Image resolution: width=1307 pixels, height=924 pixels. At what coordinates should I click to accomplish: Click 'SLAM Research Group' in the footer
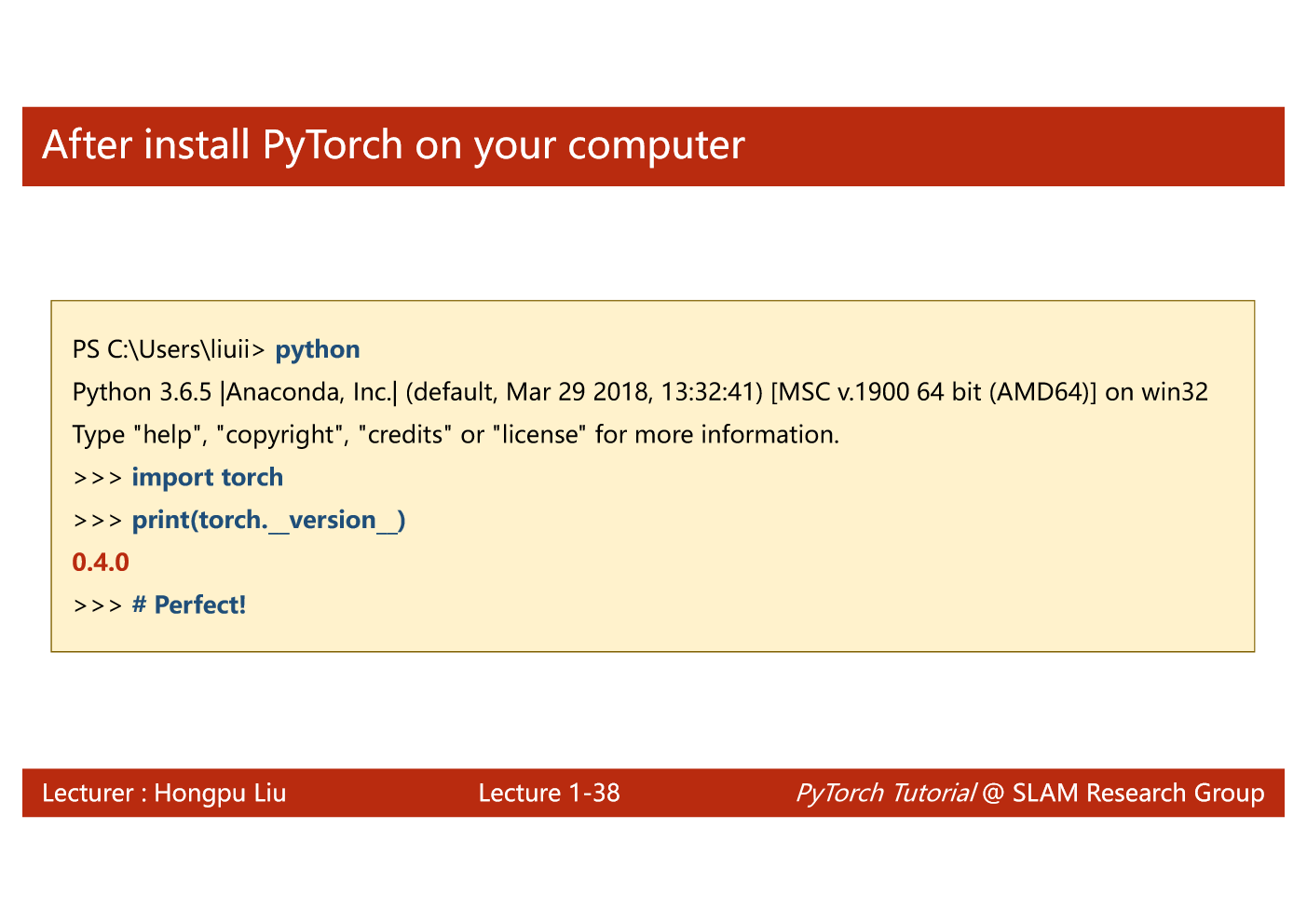coord(1138,794)
